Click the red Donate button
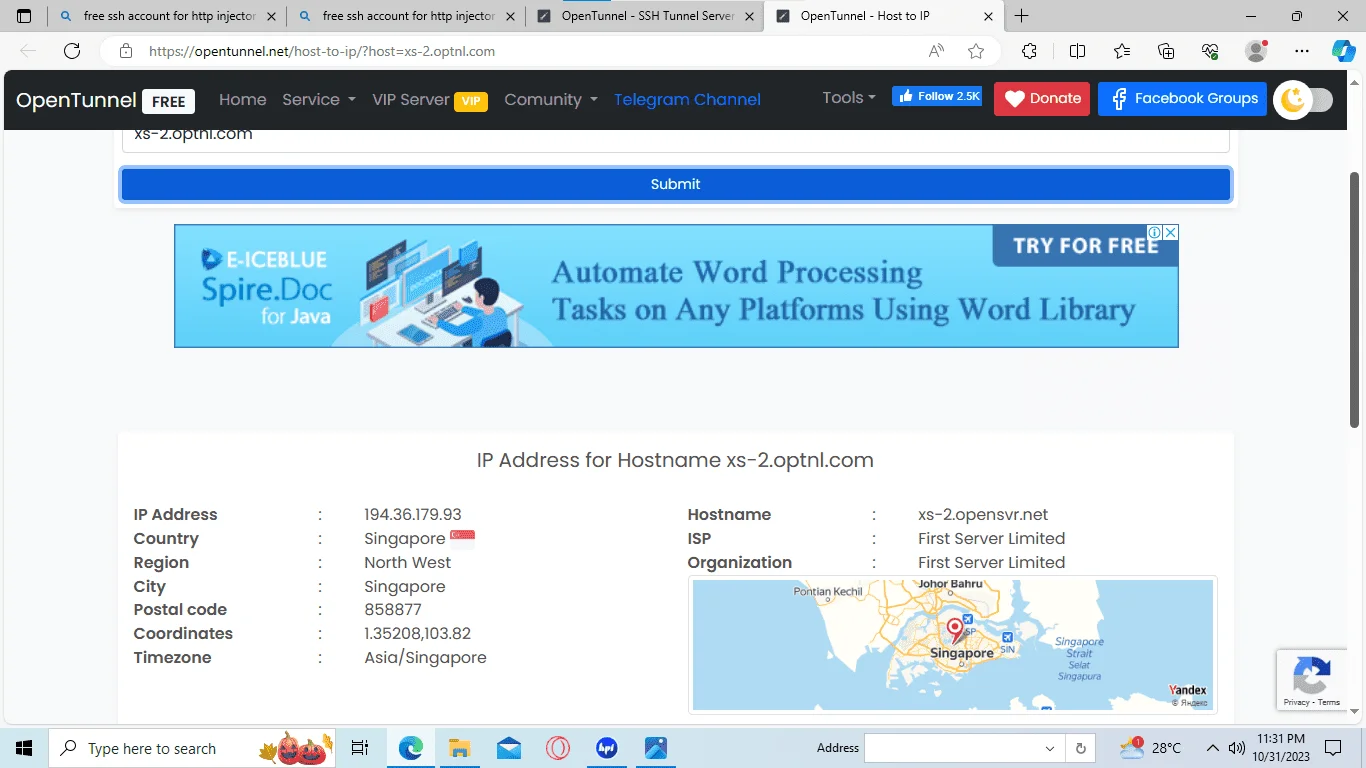The width and height of the screenshot is (1366, 768). pyautogui.click(x=1042, y=98)
